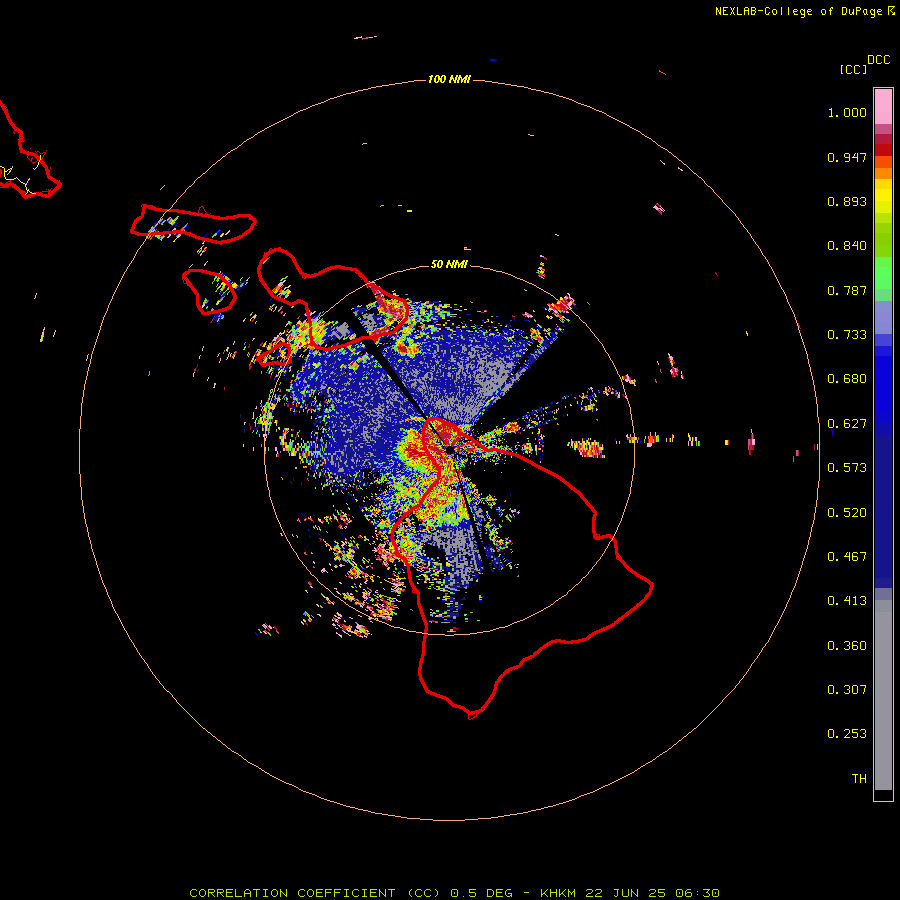The height and width of the screenshot is (900, 900).
Task: Select the 0.840 legend value
Action: point(847,246)
